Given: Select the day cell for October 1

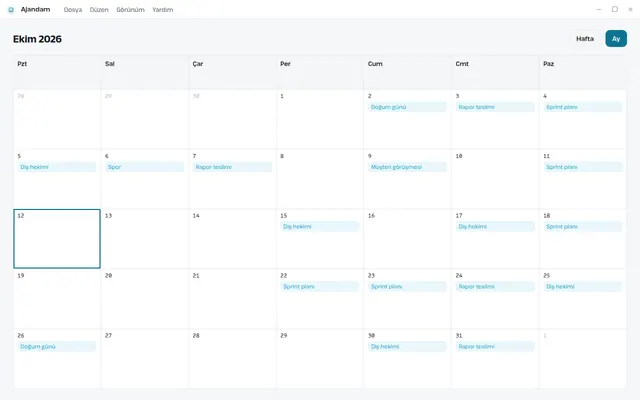Looking at the screenshot, I should 320,119.
